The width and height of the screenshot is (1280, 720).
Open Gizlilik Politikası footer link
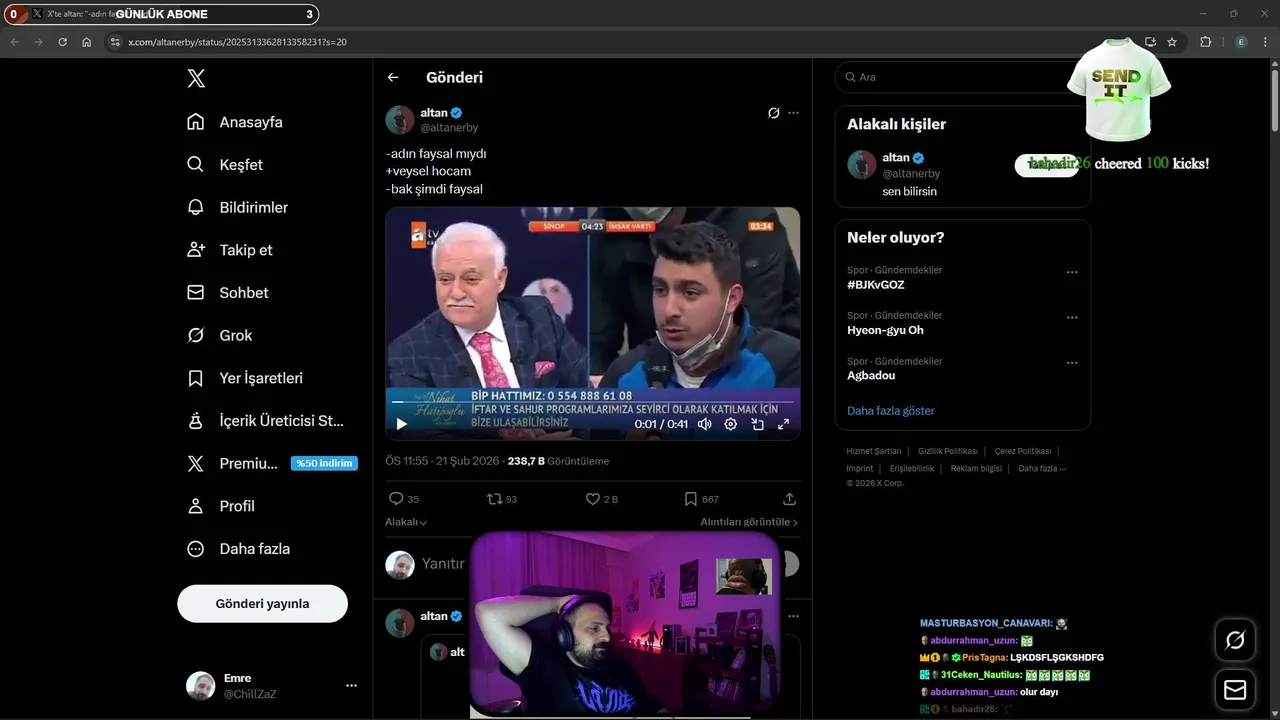pos(948,451)
